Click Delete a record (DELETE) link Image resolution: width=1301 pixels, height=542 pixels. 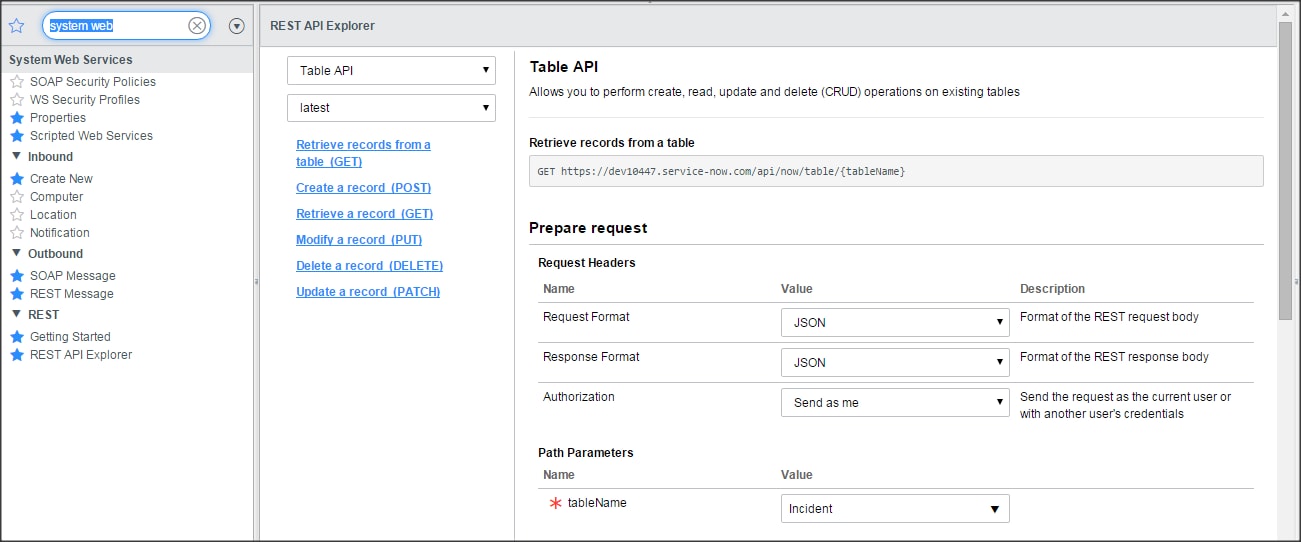(x=369, y=266)
